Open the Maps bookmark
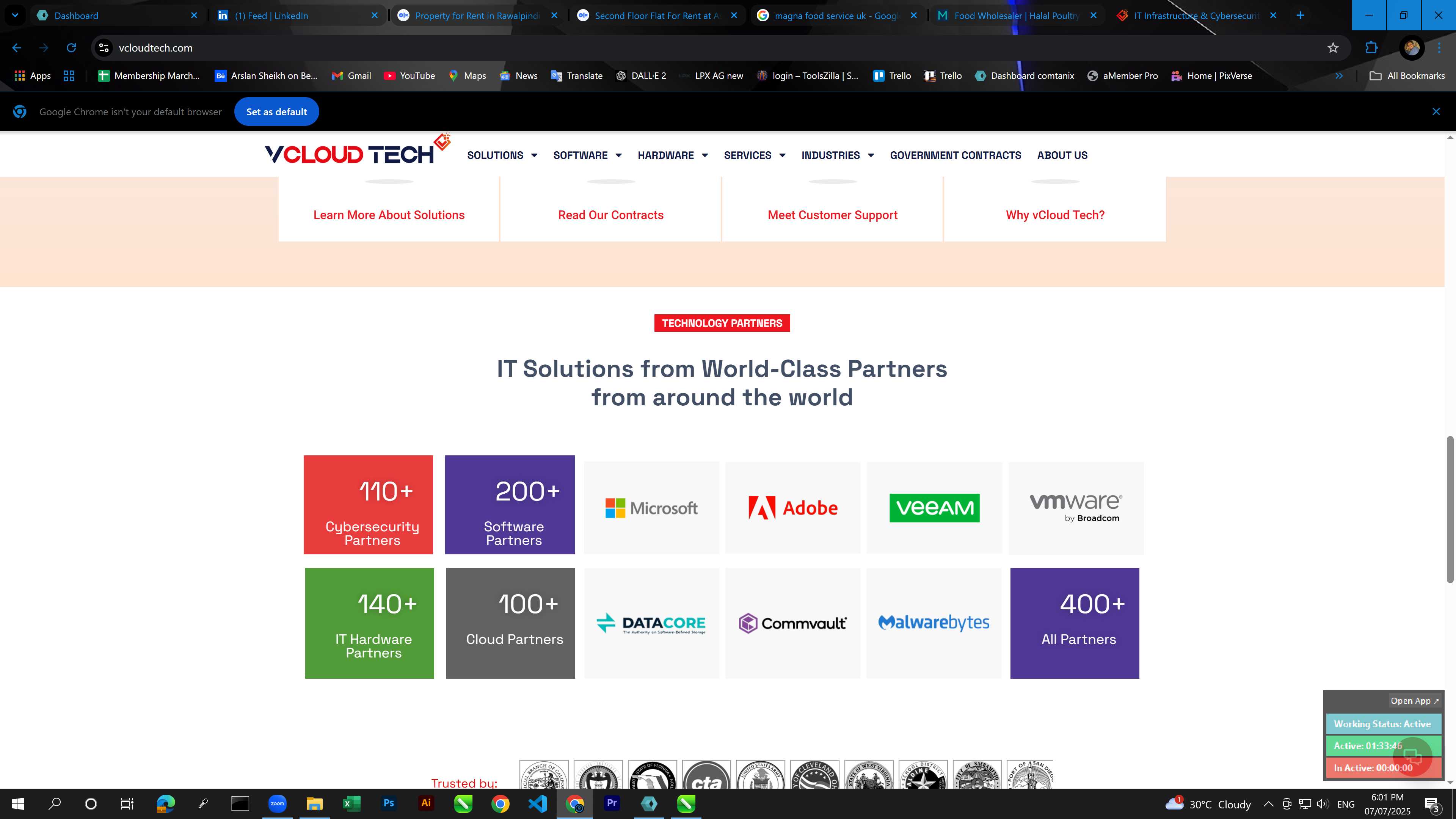The height and width of the screenshot is (819, 1456). (x=467, y=76)
